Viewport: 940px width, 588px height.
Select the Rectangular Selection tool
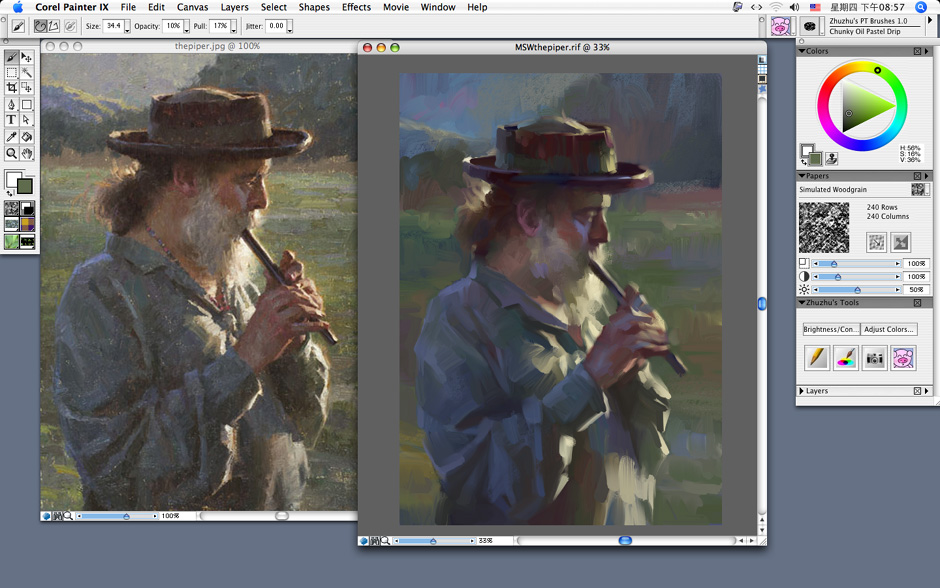pyautogui.click(x=11, y=73)
